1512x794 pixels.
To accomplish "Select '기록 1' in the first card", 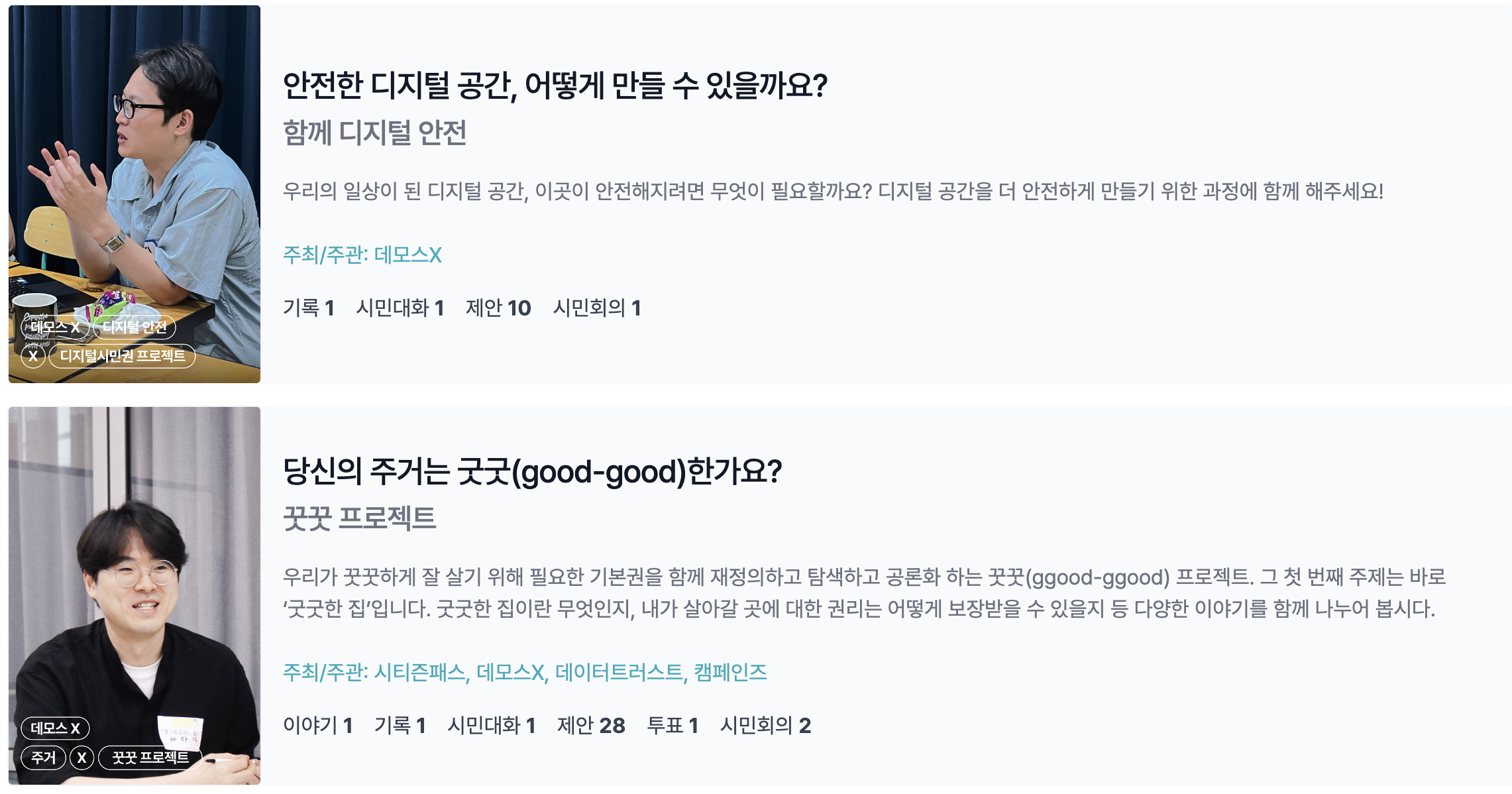I will click(309, 308).
